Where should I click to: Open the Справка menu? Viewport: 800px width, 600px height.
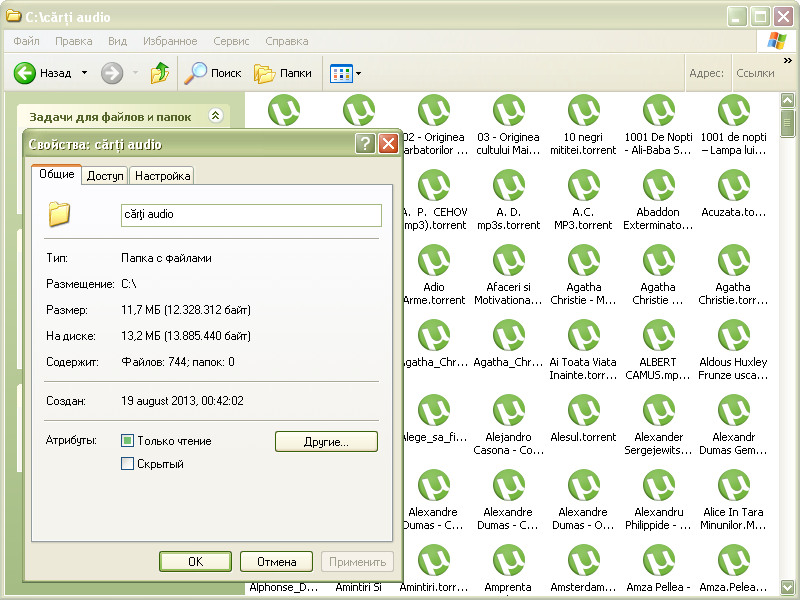[287, 41]
